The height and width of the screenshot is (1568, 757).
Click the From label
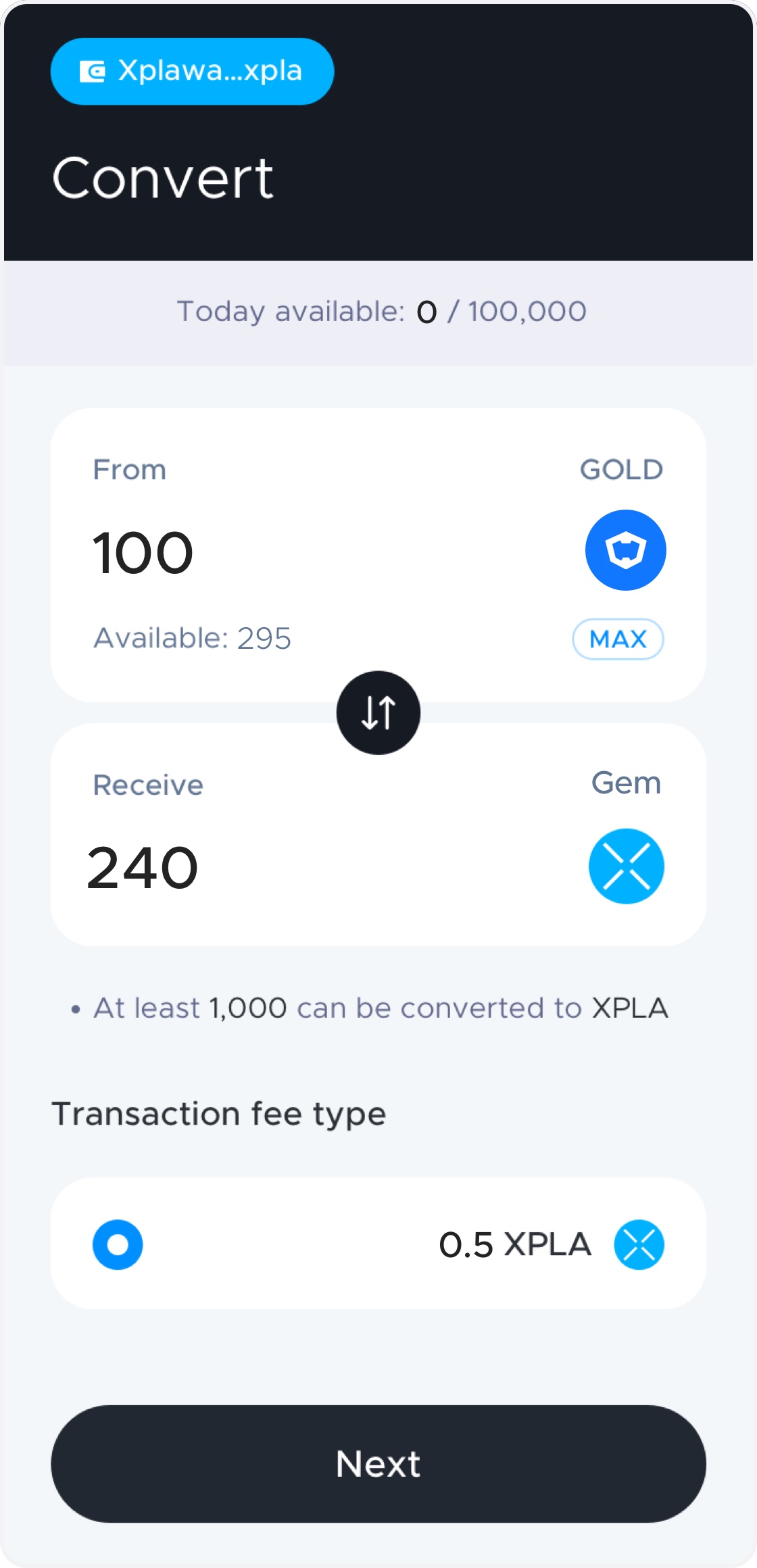(x=130, y=470)
